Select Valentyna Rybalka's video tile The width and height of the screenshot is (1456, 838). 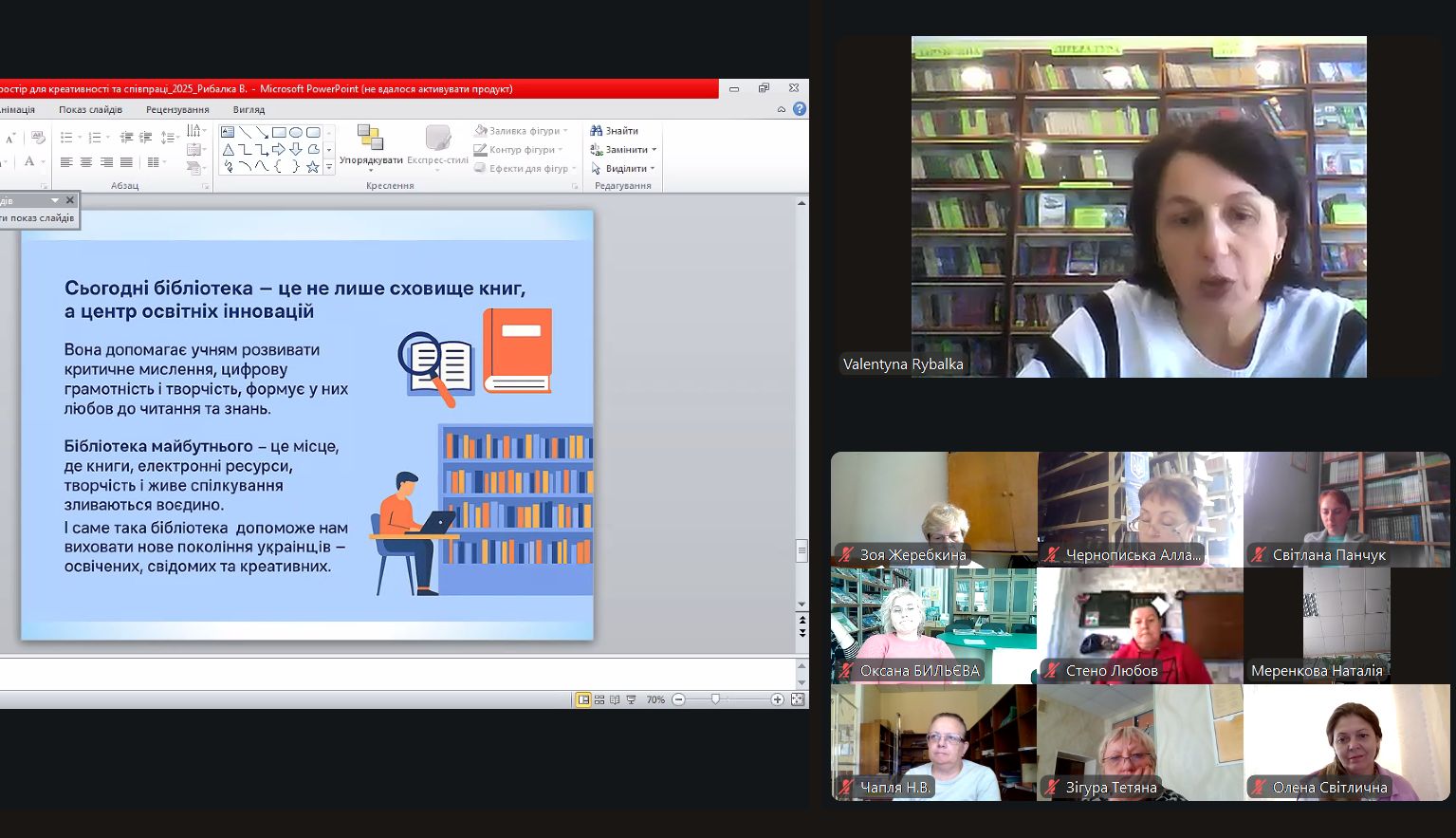[x=1138, y=207]
